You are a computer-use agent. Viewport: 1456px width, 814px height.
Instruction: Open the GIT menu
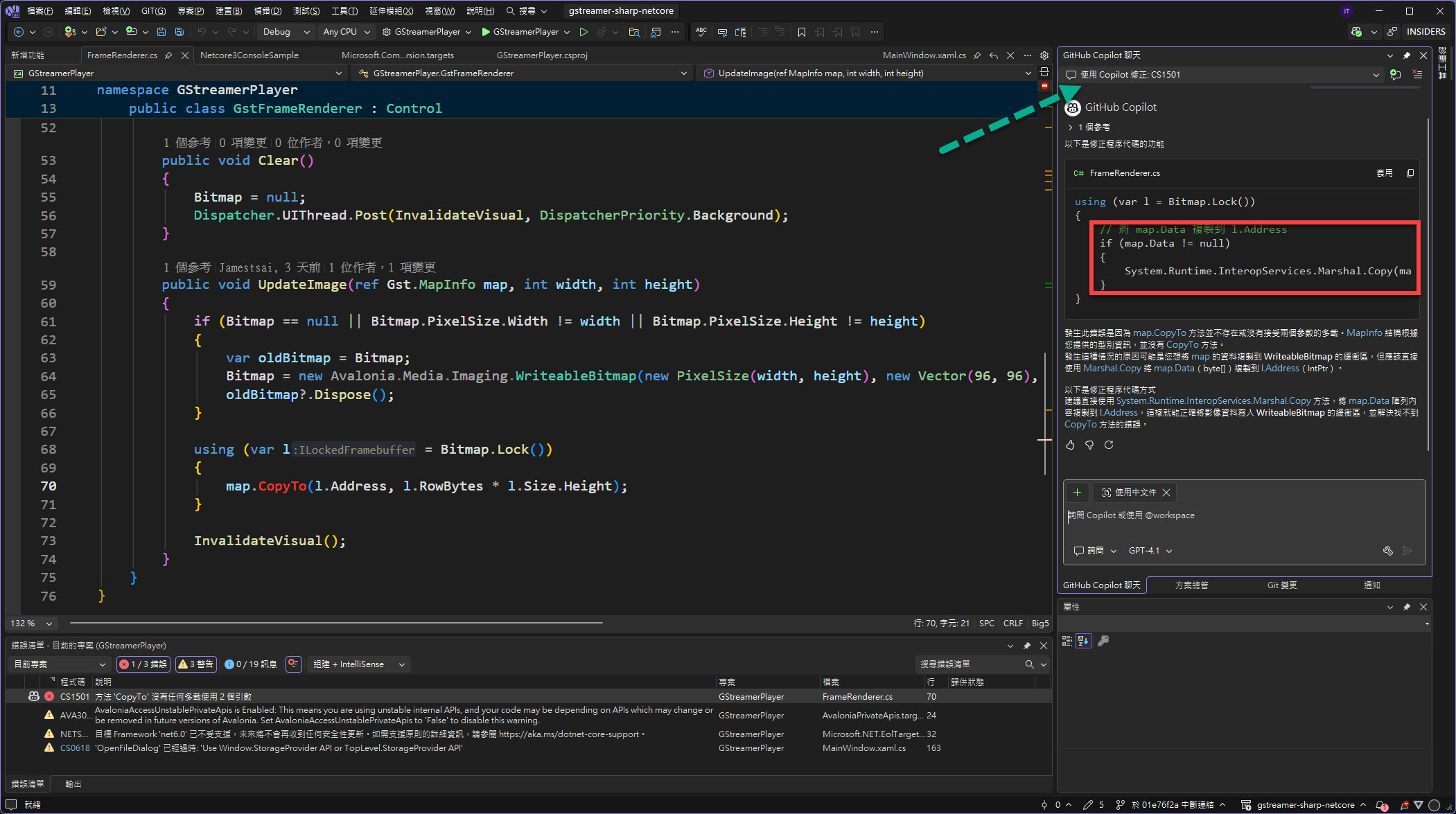coord(153,11)
